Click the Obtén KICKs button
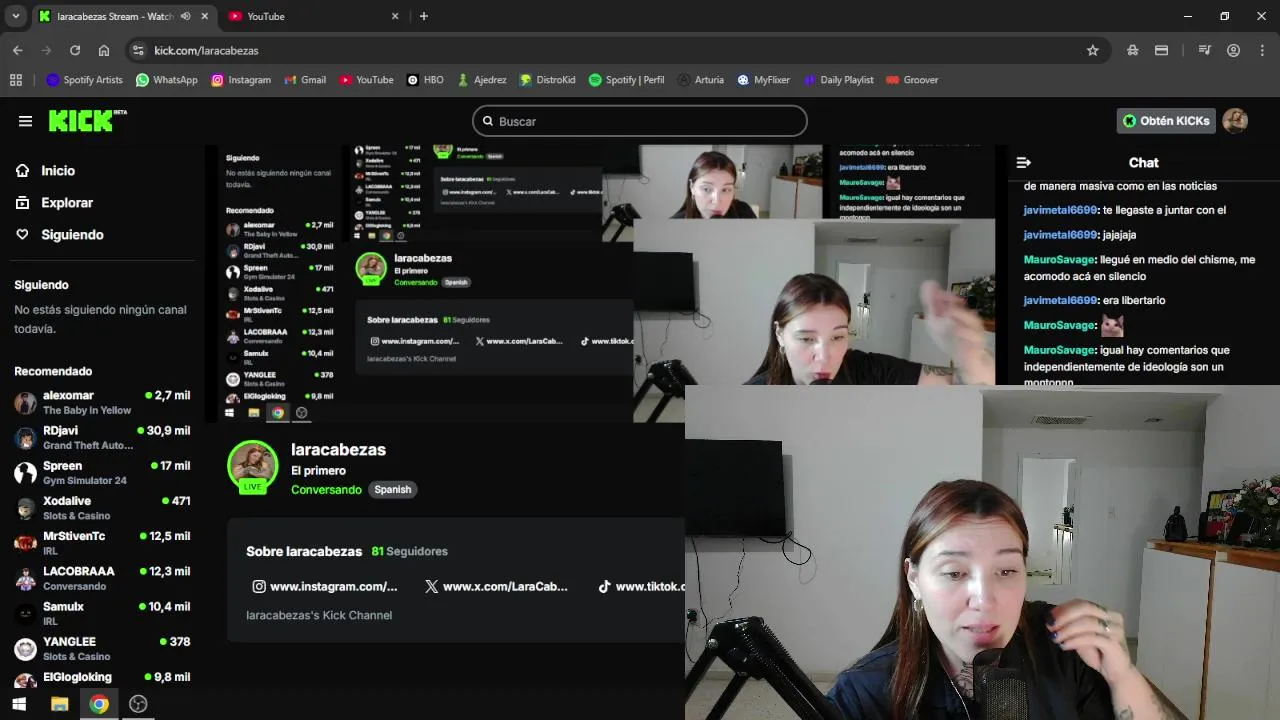1280x720 pixels. pos(1166,121)
